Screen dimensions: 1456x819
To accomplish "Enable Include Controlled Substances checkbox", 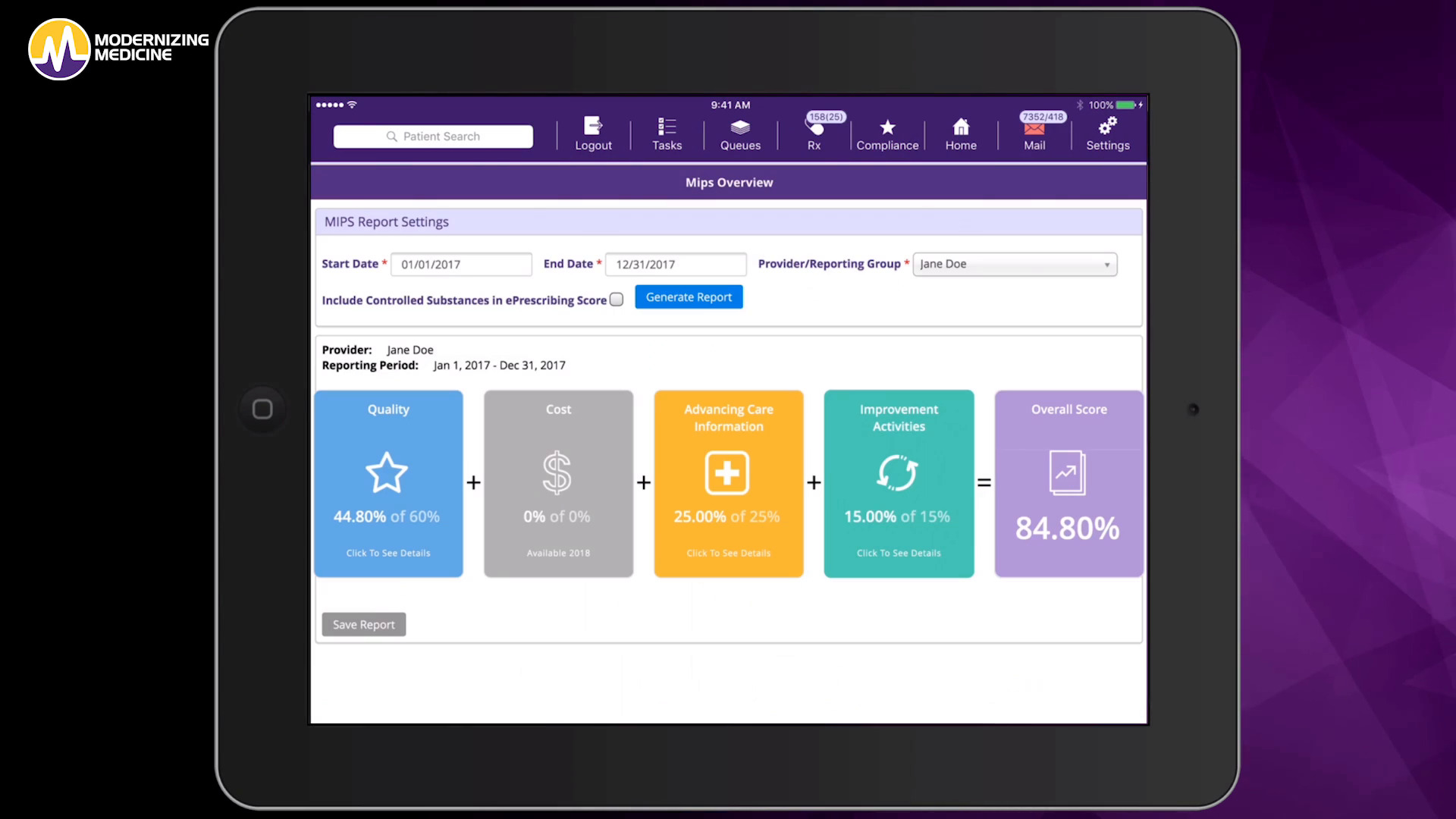I will tap(617, 300).
